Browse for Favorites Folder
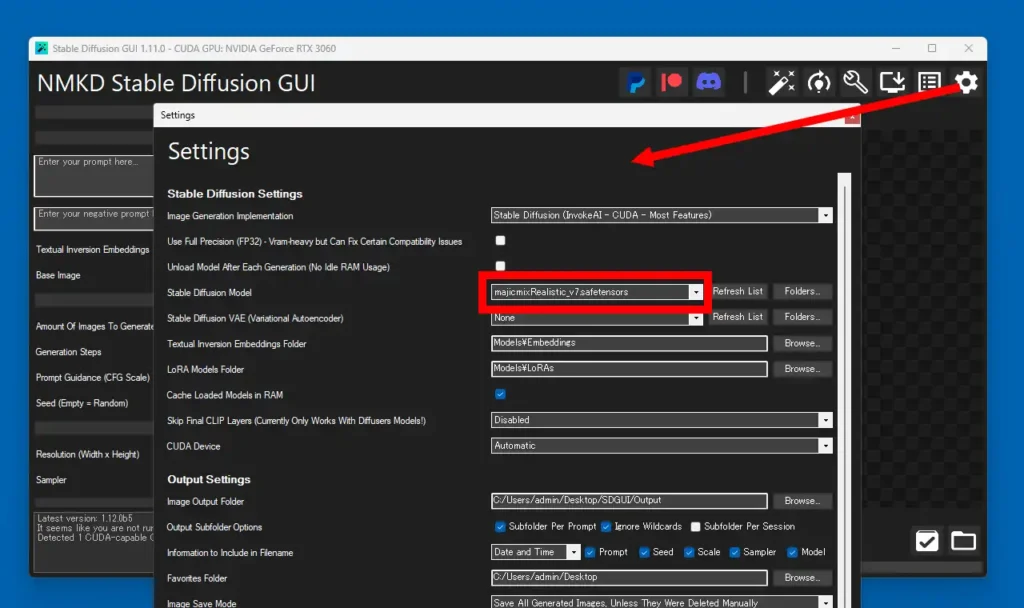Viewport: 1024px width, 608px height. click(802, 577)
